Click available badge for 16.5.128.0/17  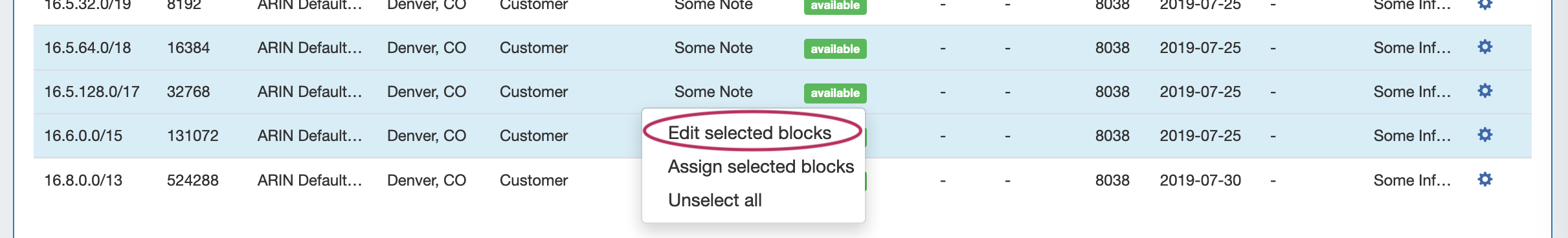click(x=835, y=93)
